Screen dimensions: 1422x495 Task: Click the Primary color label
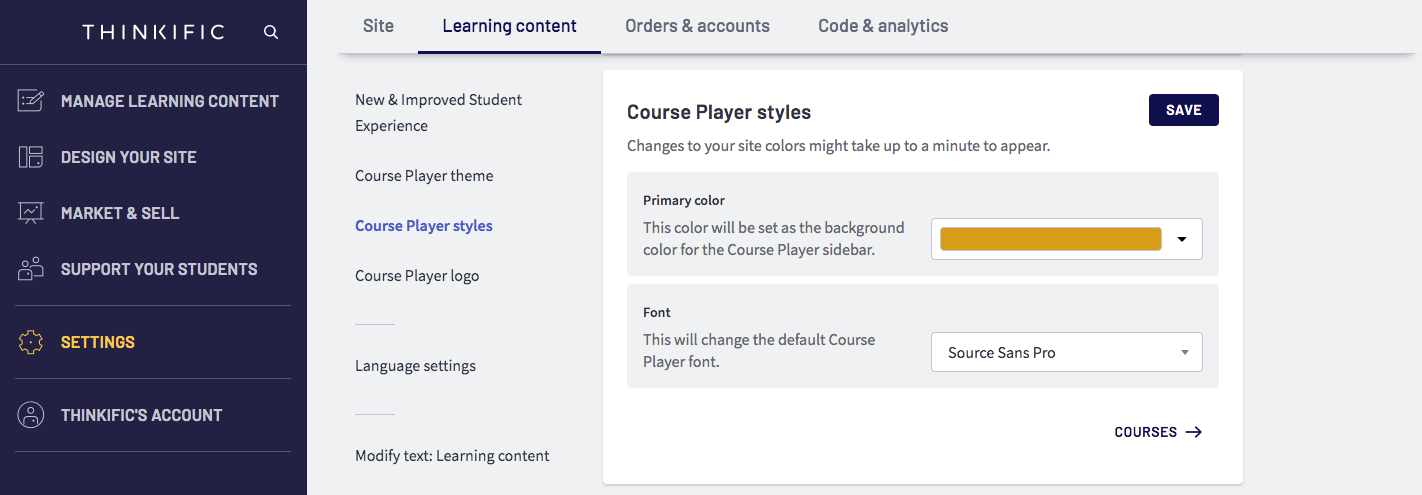(684, 200)
